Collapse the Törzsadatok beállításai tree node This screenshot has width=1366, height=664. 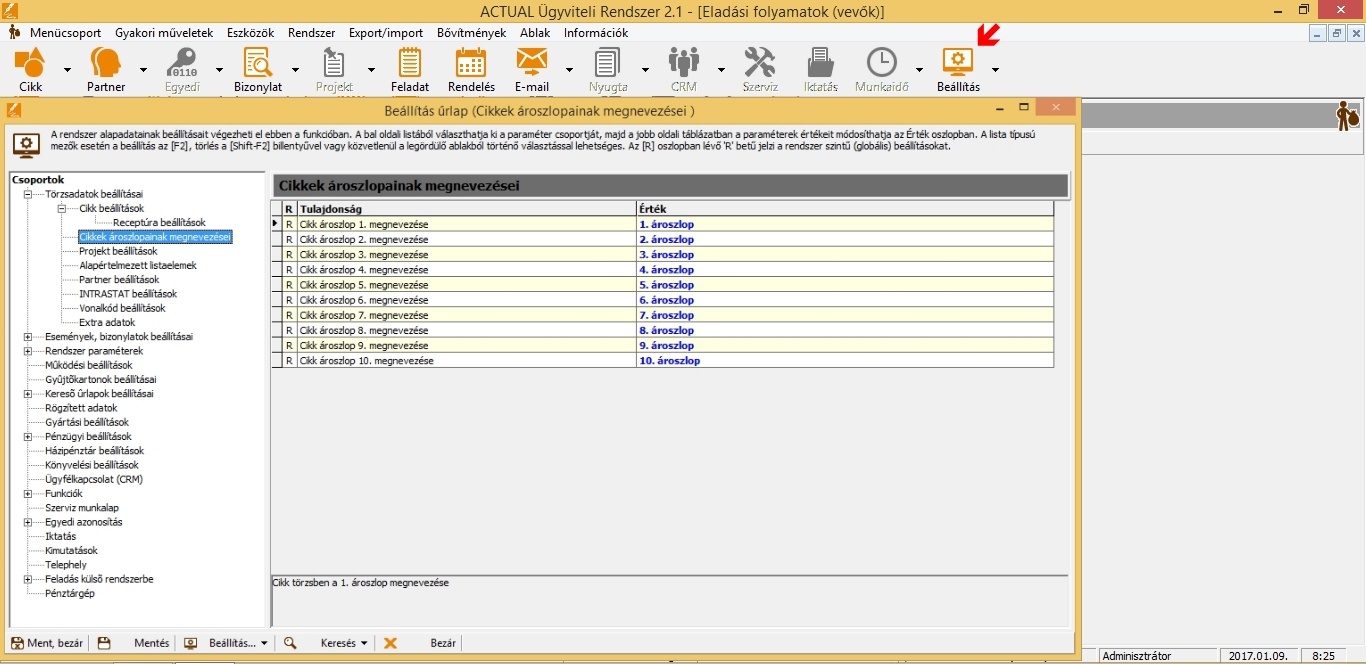(29, 194)
